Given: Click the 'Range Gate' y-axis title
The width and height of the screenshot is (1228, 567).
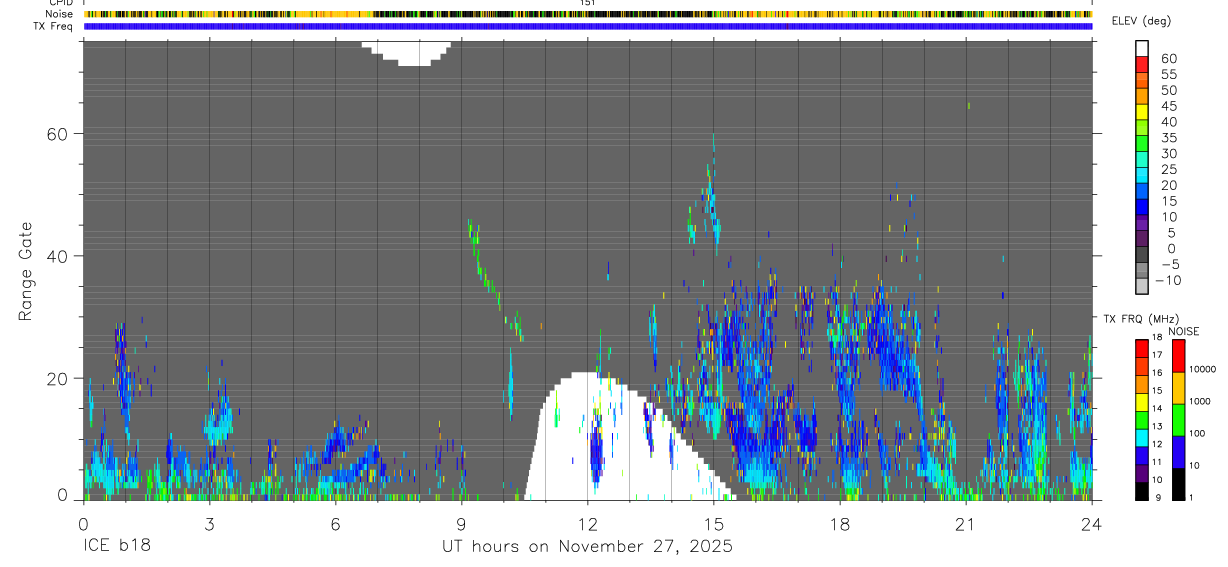Looking at the screenshot, I should [x=26, y=272].
